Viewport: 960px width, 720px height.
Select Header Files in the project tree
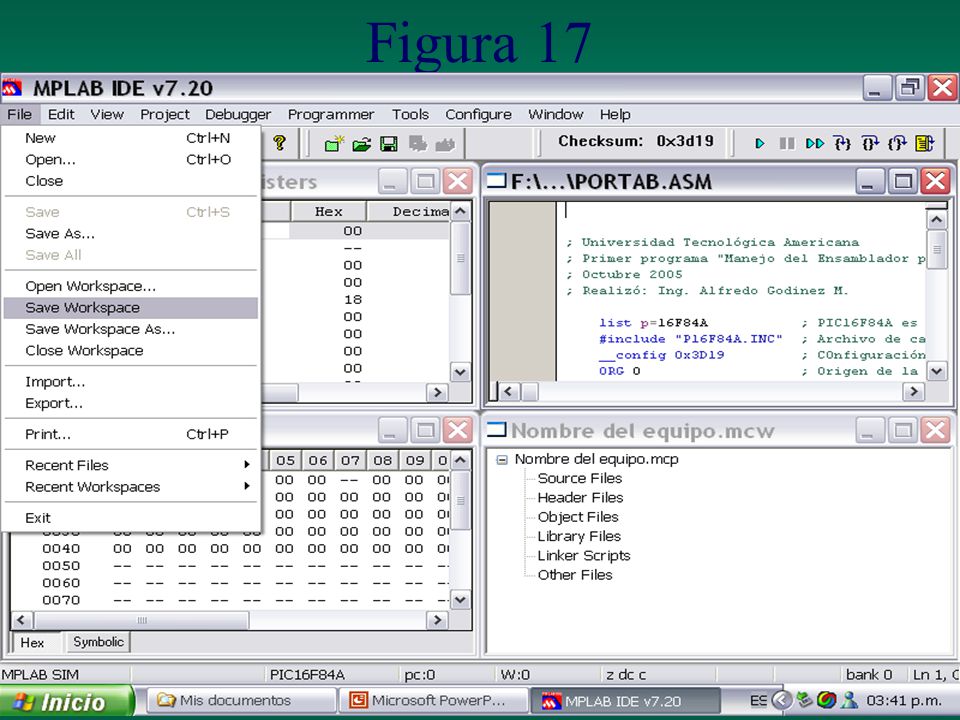click(580, 498)
